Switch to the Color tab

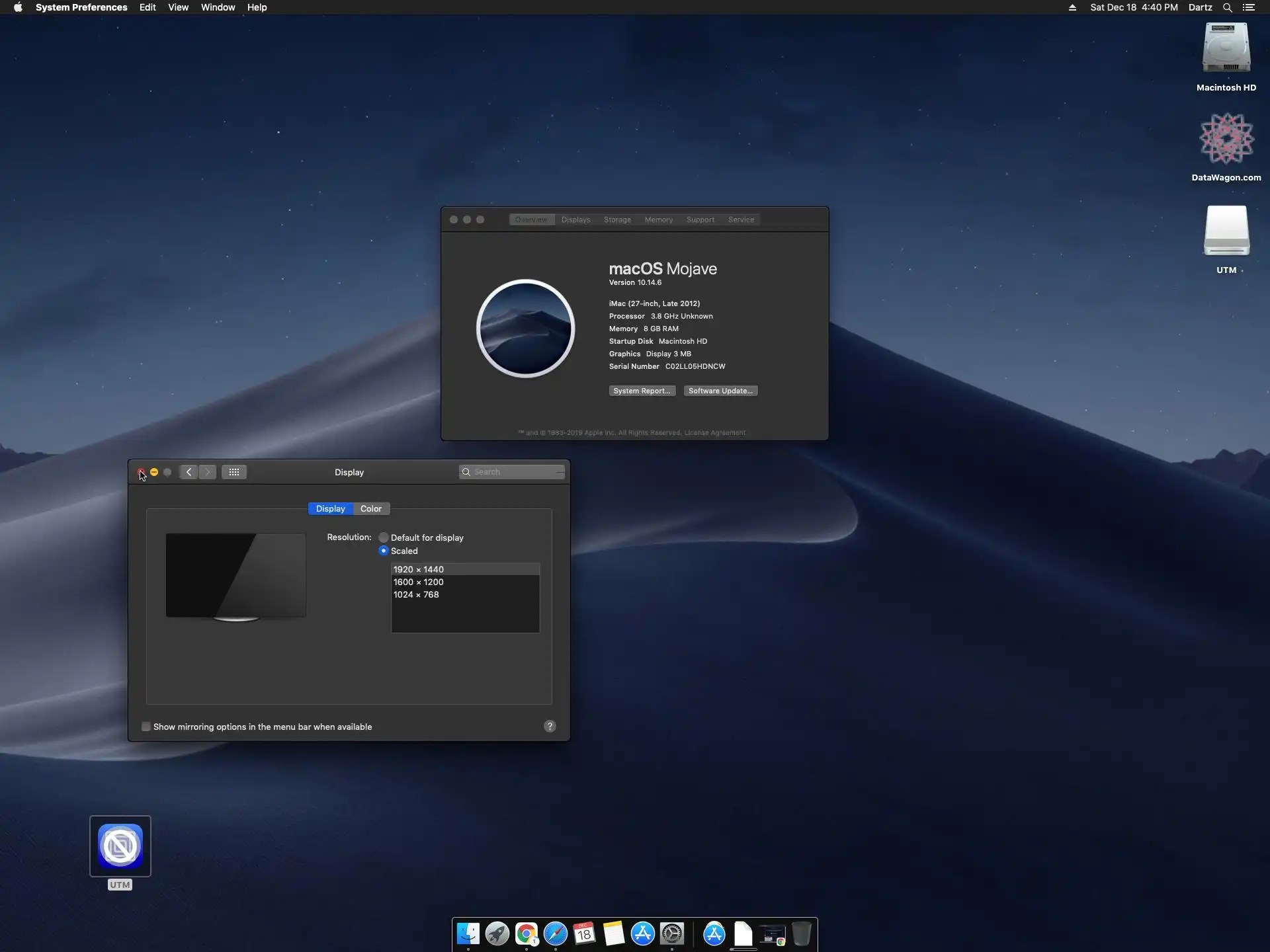[x=370, y=508]
